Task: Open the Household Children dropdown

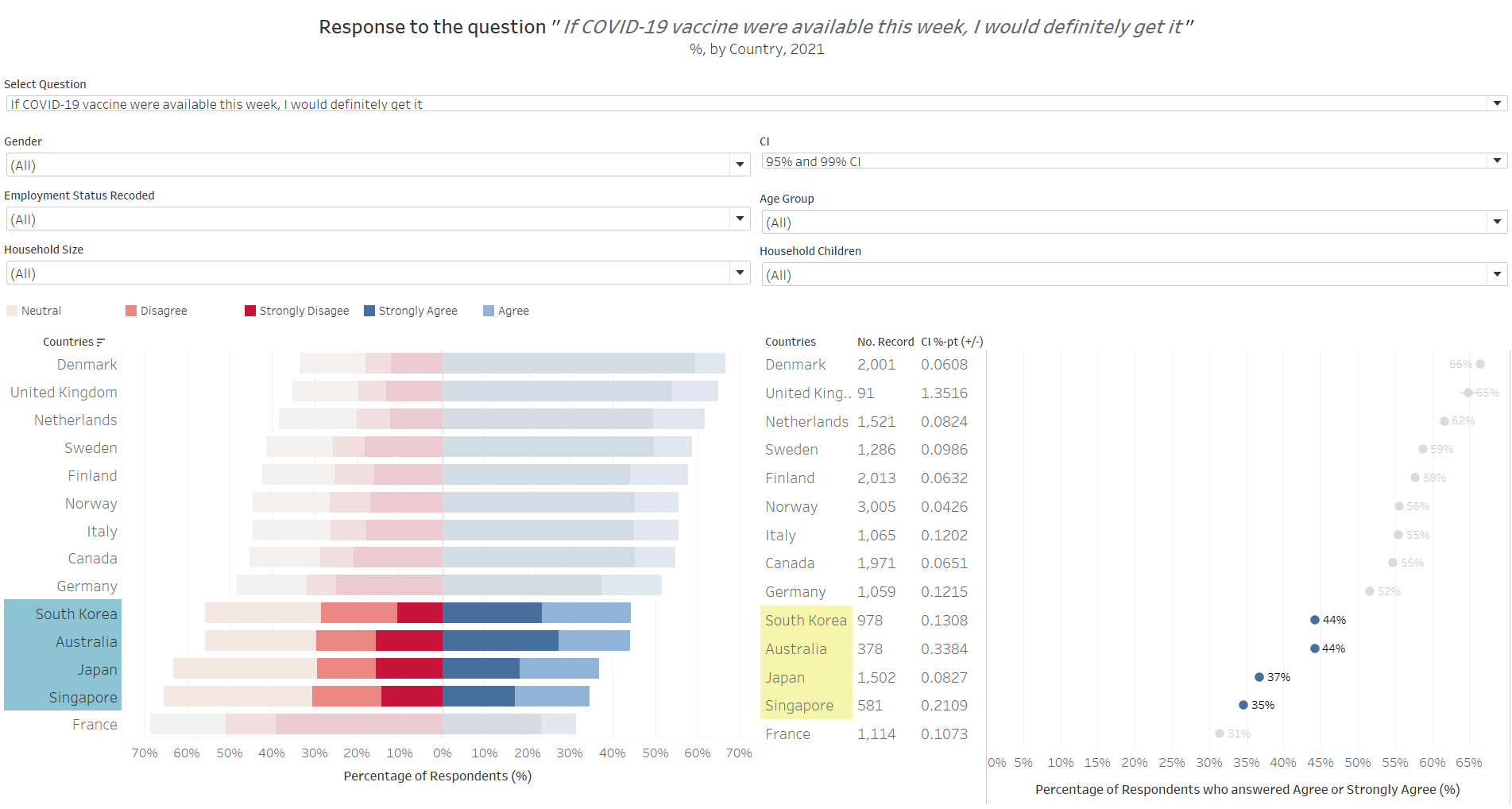Action: [1497, 275]
